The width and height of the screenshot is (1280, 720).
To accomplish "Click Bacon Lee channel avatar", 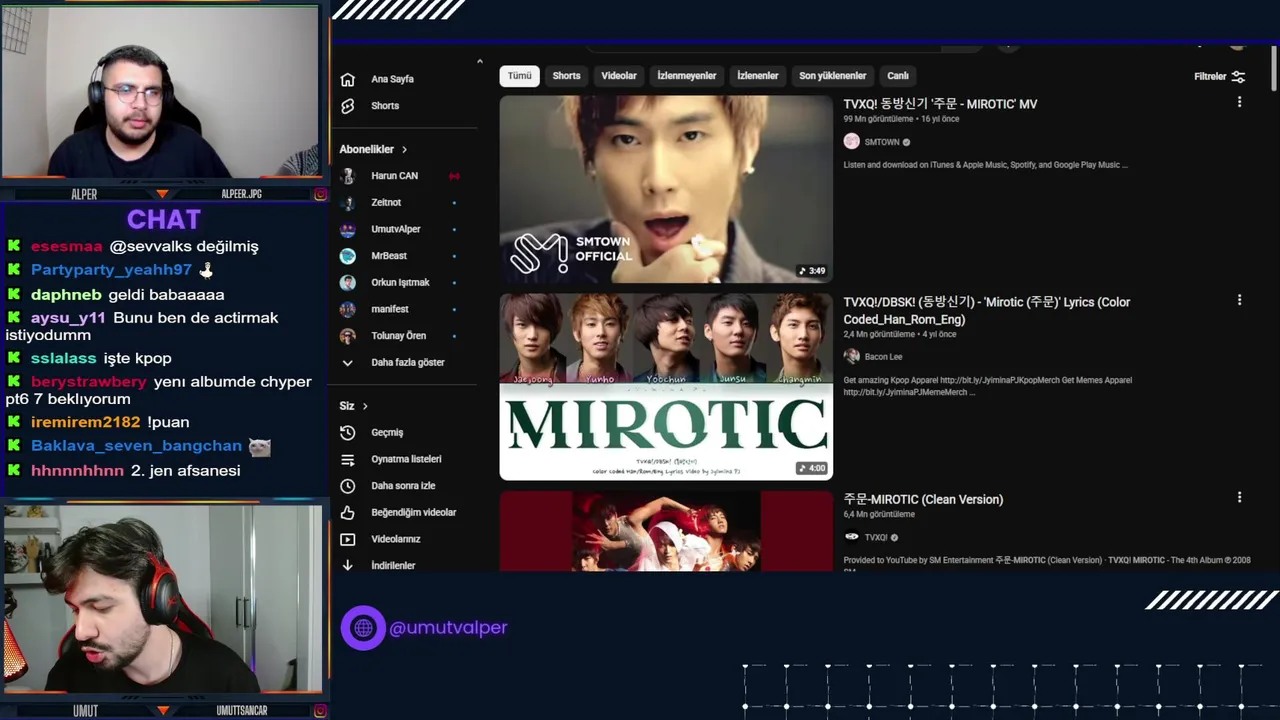I will click(x=851, y=356).
